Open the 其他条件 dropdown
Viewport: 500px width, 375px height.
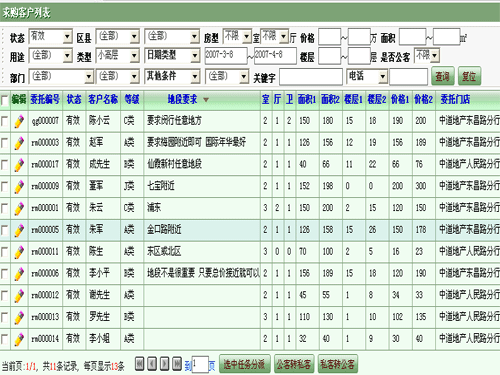pyautogui.click(x=172, y=76)
